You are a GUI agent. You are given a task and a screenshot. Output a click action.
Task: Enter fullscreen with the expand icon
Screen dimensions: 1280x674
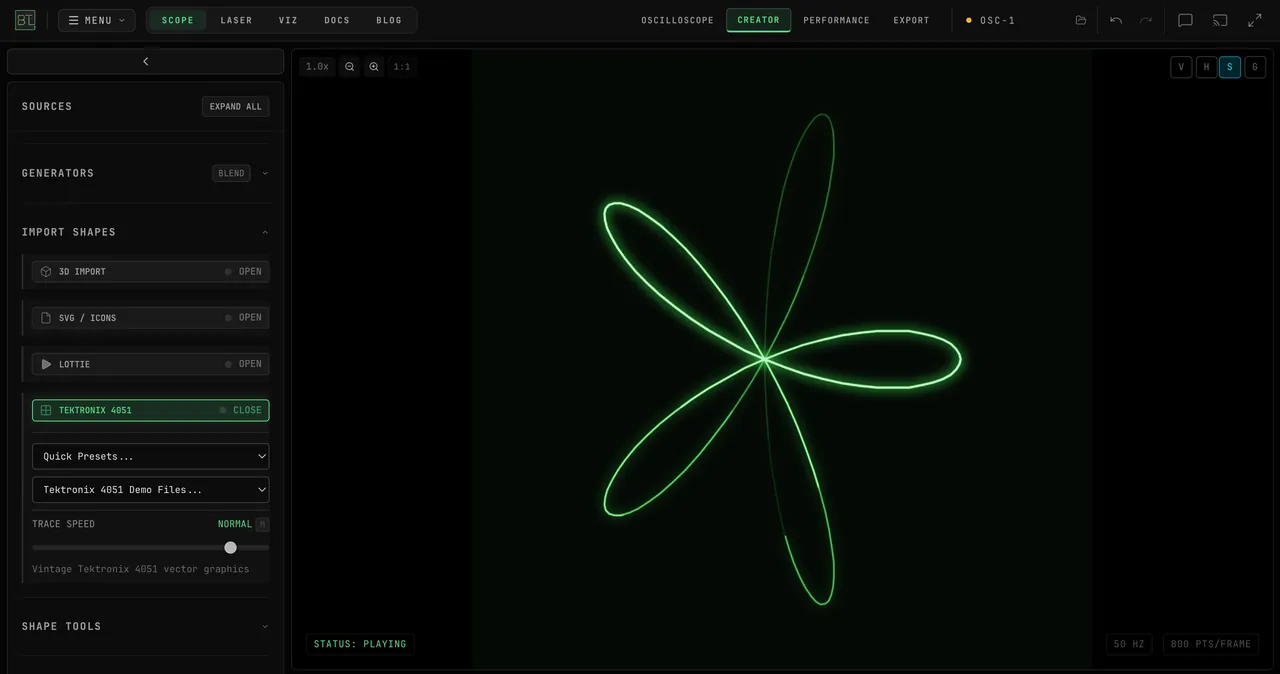(1255, 20)
